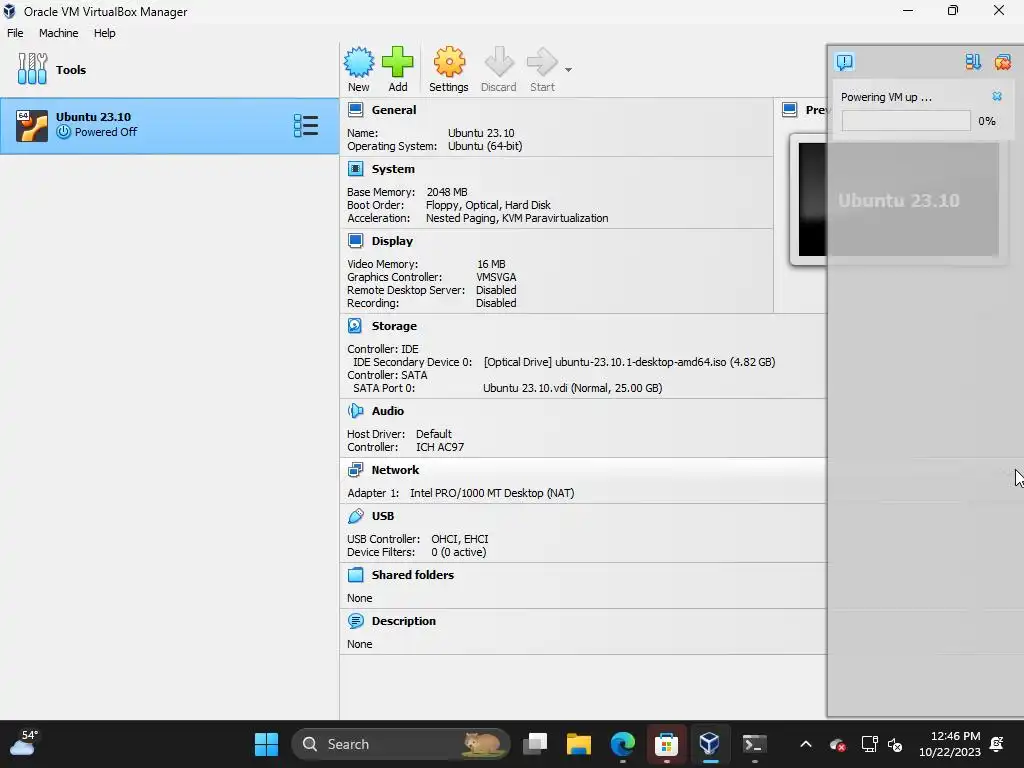
Task: Click the System section header
Action: pyautogui.click(x=392, y=169)
